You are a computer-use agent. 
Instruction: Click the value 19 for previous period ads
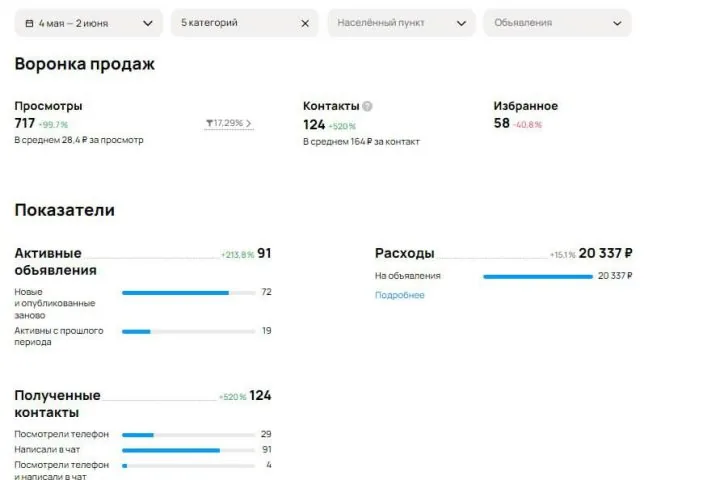[x=266, y=331]
